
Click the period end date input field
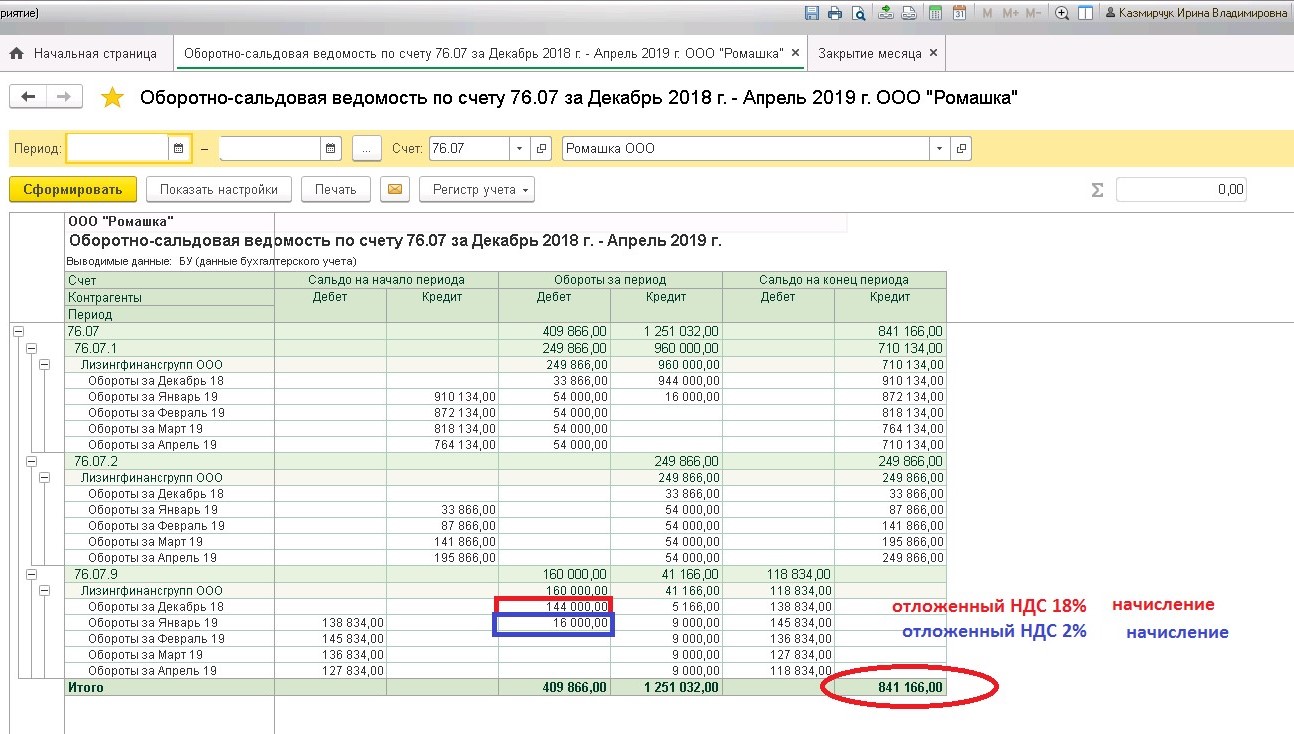click(270, 149)
